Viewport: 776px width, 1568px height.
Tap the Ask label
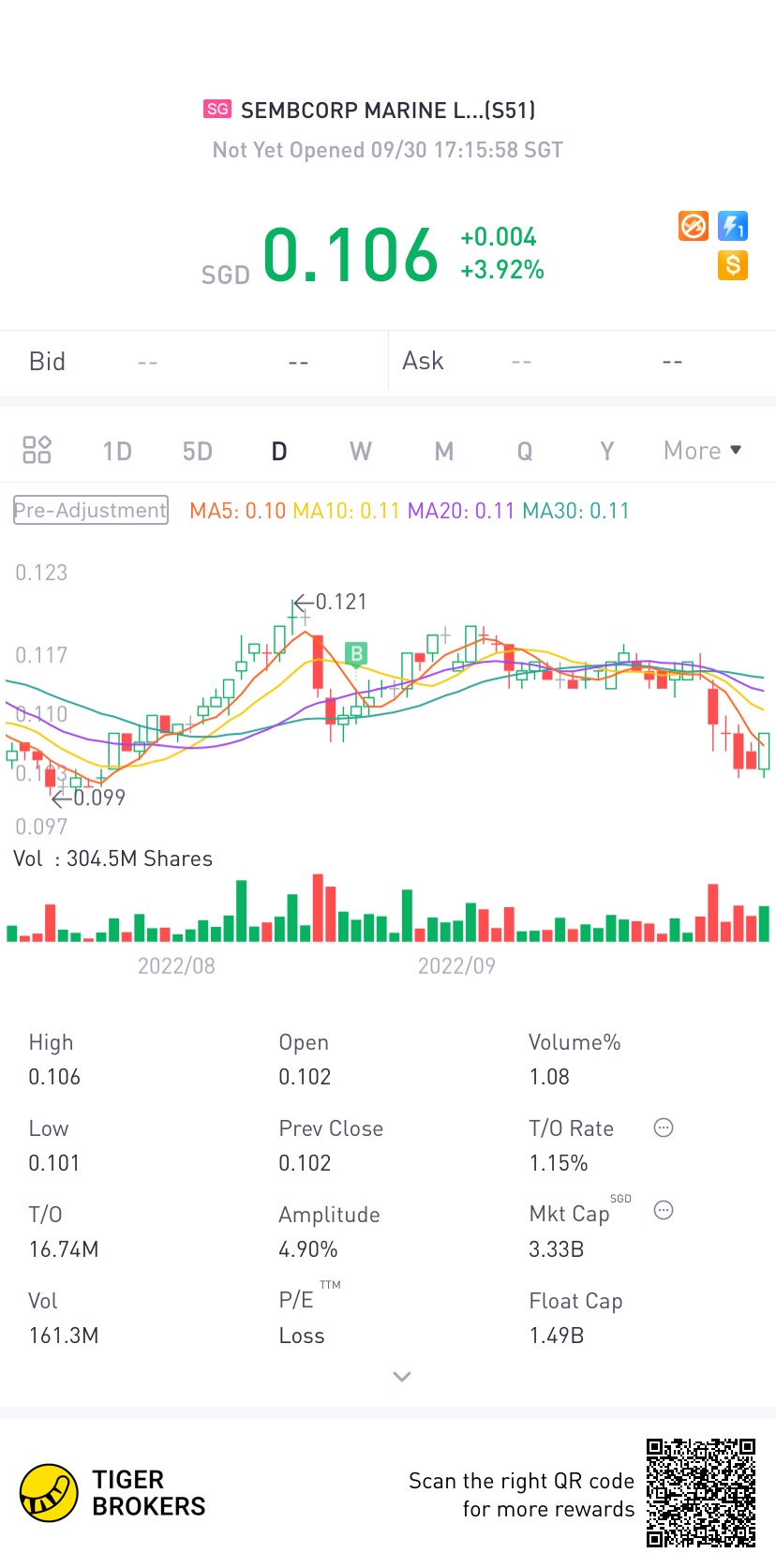coord(423,361)
